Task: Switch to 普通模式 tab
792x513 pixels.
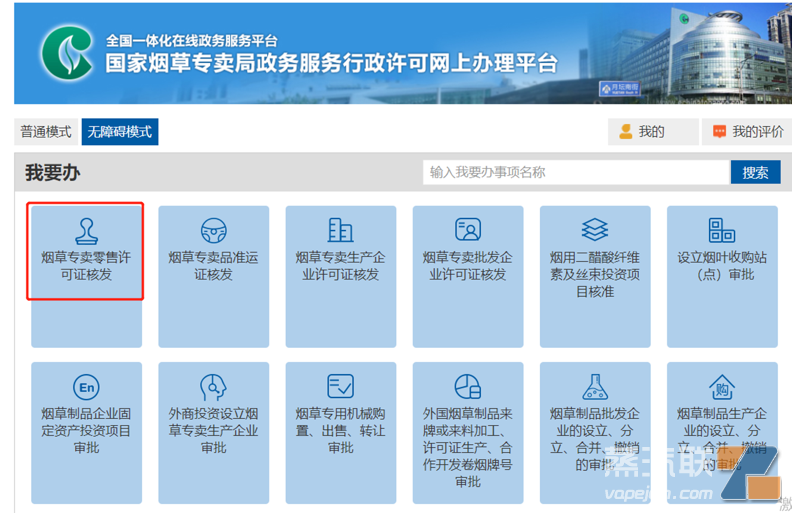Action: [x=46, y=132]
